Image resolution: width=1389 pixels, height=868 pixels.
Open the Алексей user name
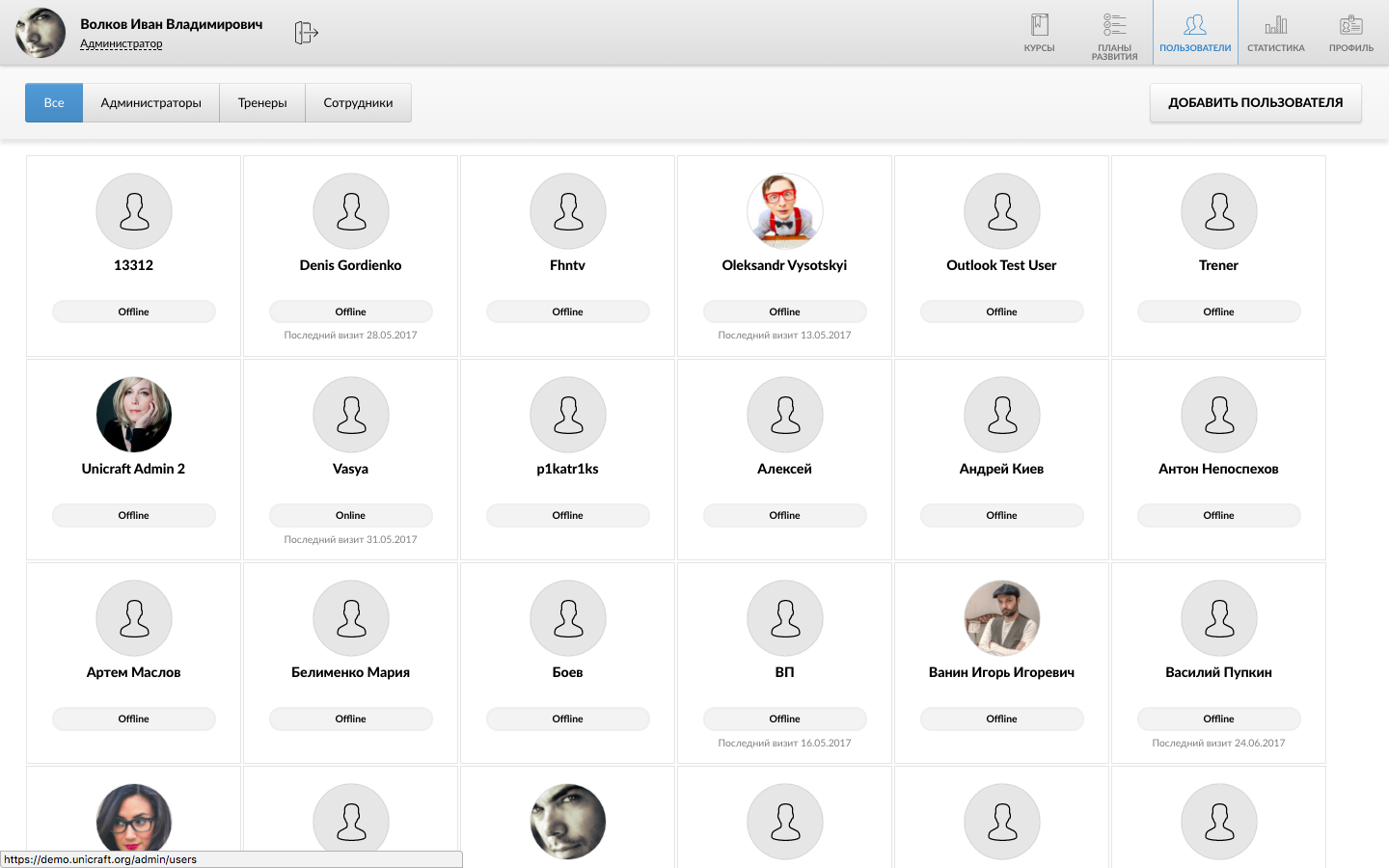[x=785, y=469]
